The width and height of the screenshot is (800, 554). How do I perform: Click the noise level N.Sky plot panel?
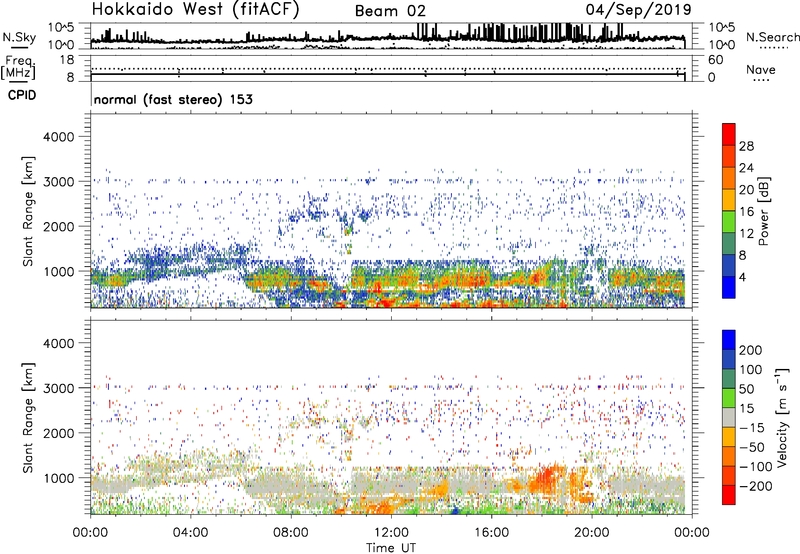pos(391,36)
